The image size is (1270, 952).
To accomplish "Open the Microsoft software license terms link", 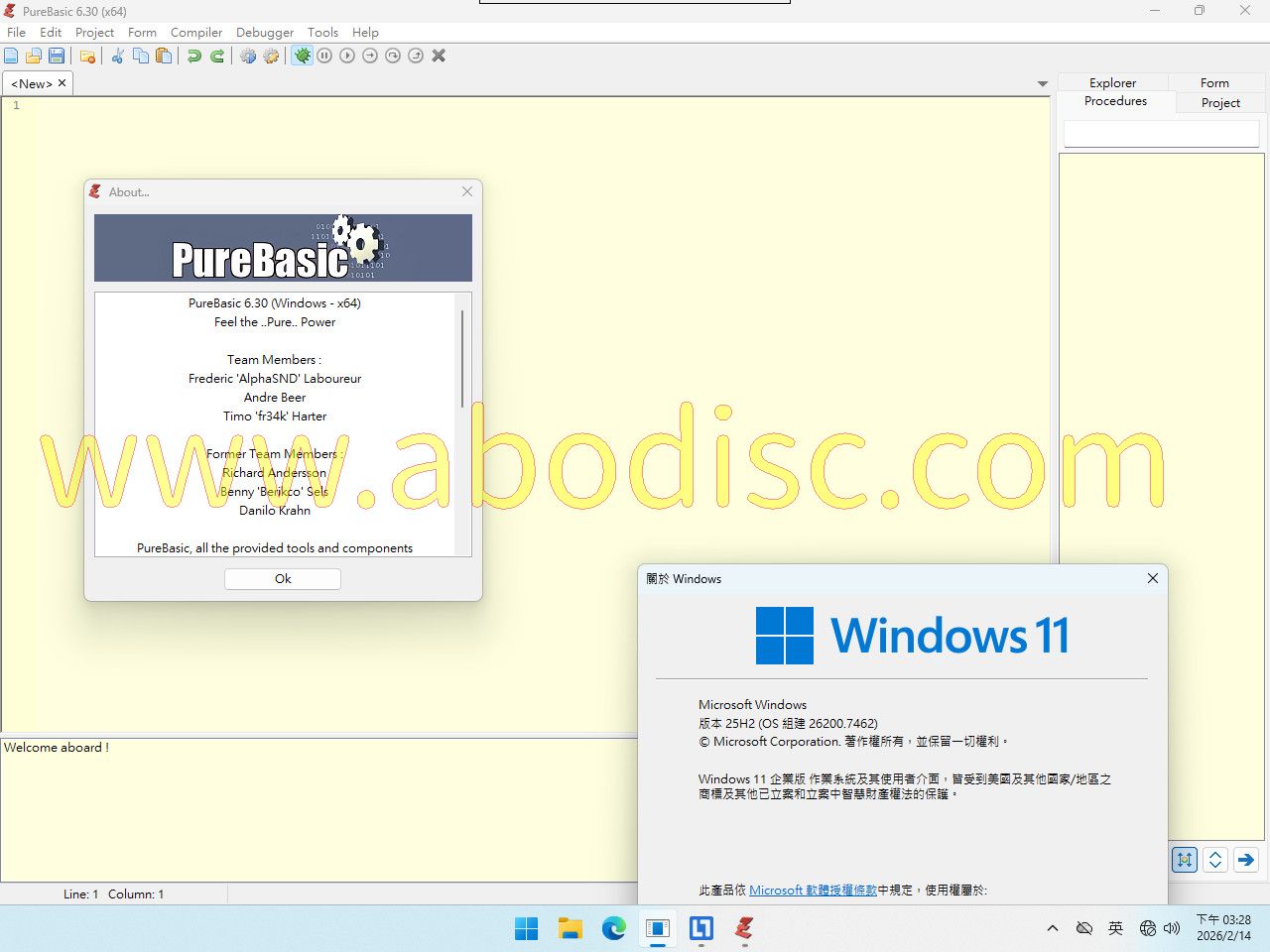I will click(813, 891).
